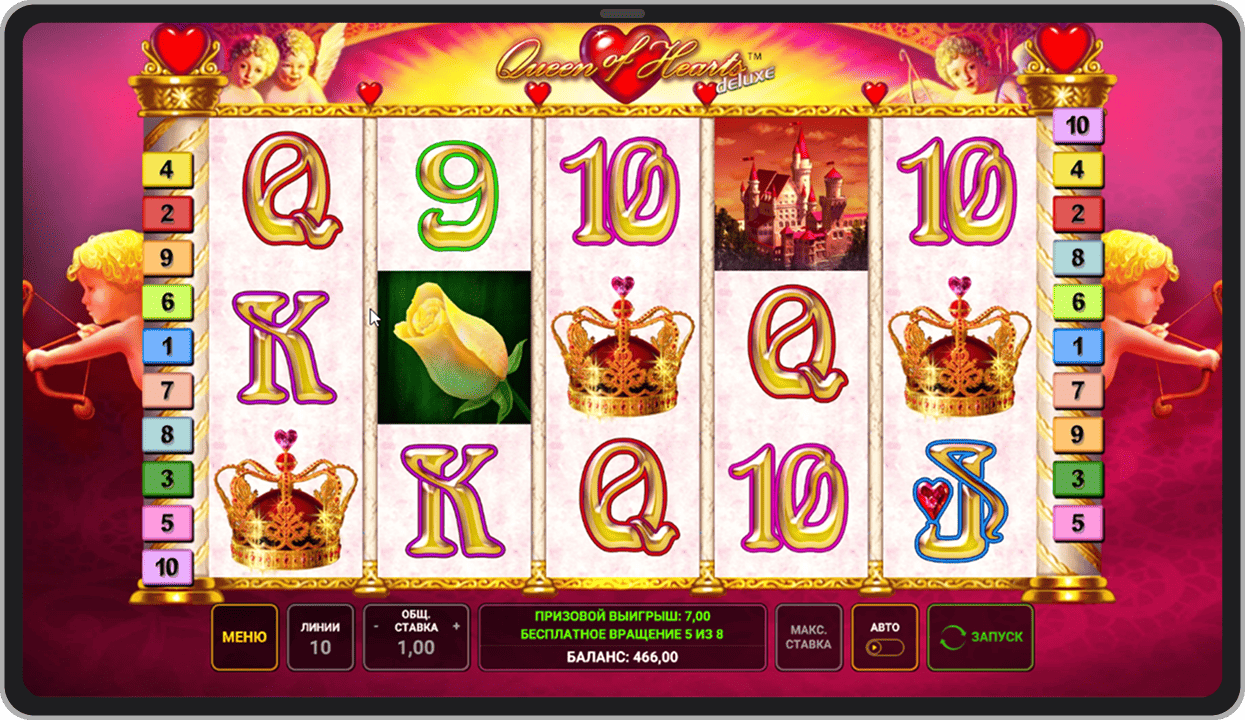
Task: Select payline 4 on the left column
Action: [167, 170]
